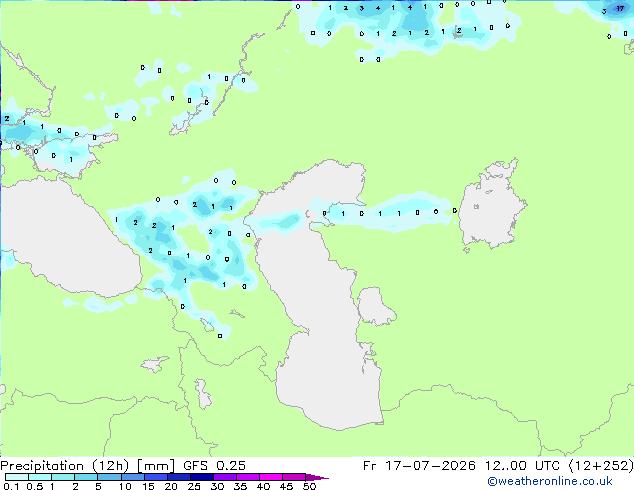
Task: Click the legend value label '0.1'
Action: click(11, 486)
